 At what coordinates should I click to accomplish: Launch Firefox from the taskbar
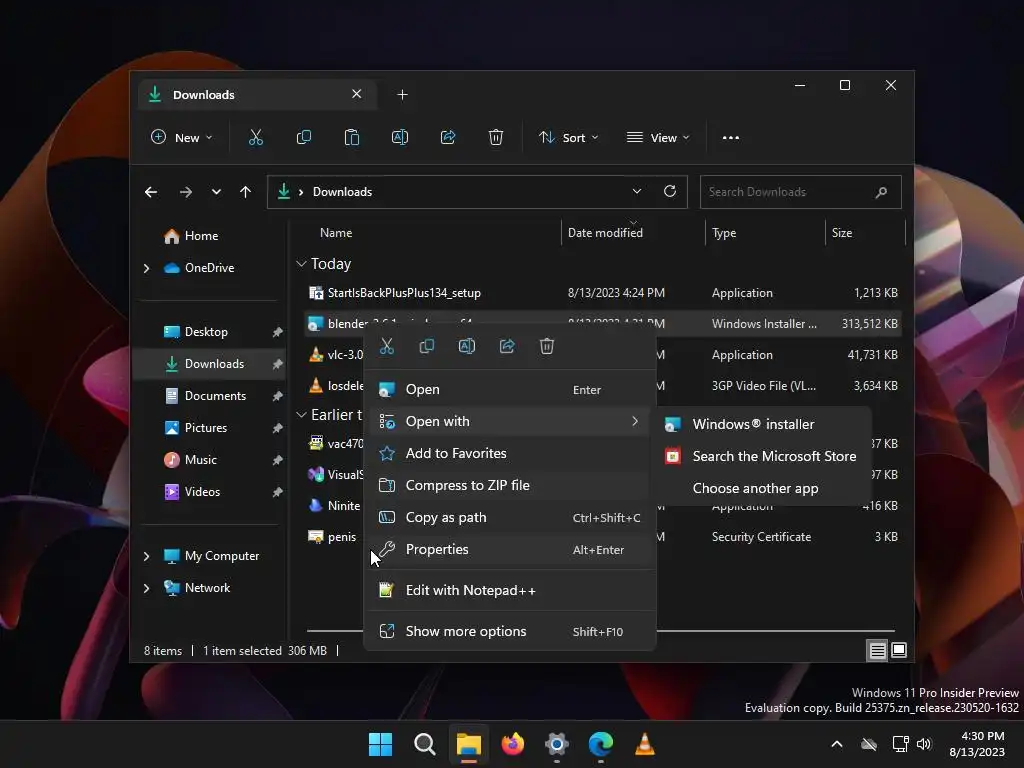[513, 744]
